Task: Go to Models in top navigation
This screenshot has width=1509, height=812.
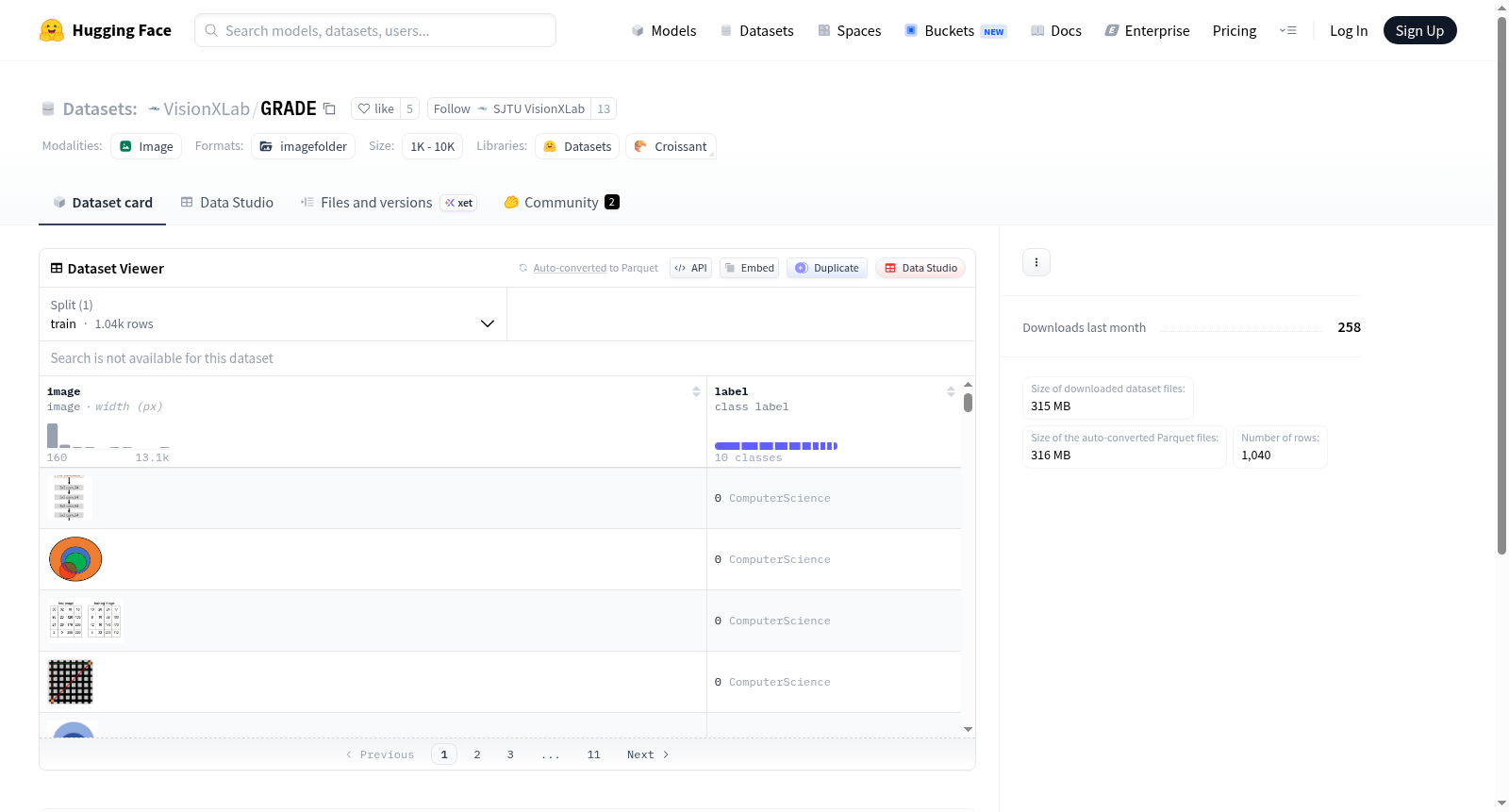Action: click(664, 31)
